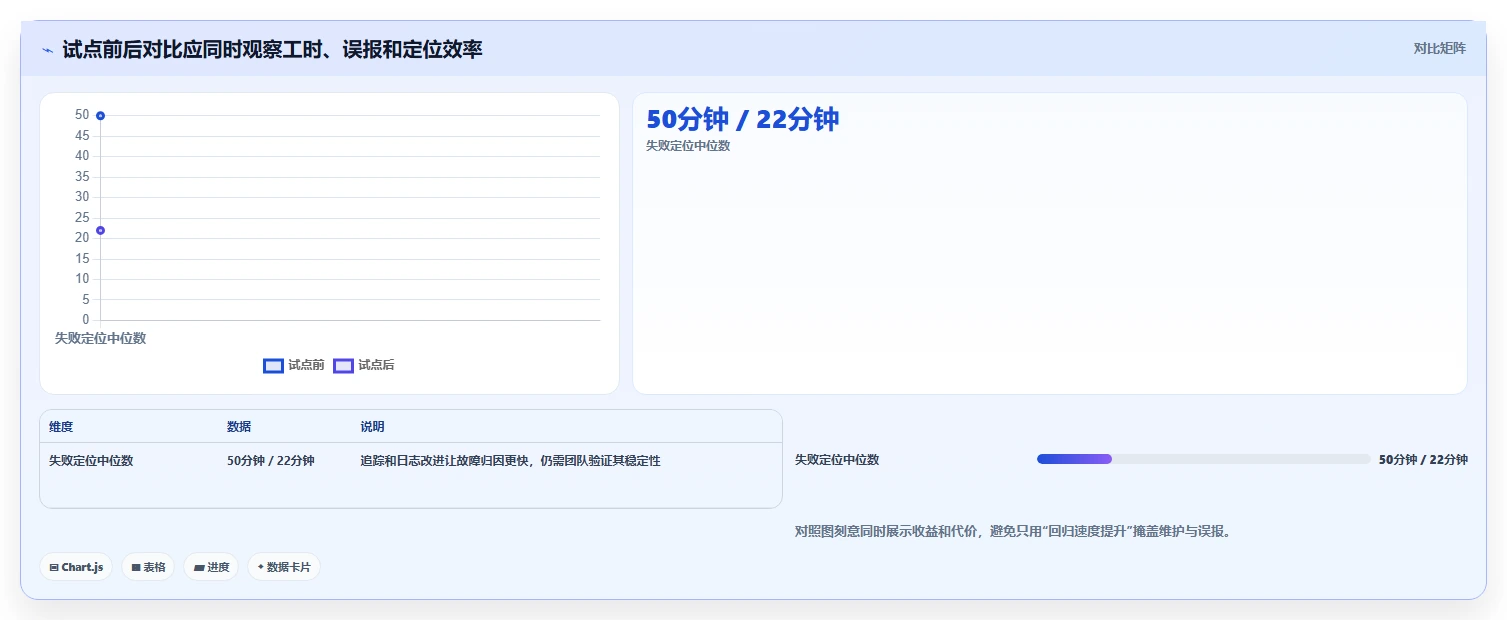Click the chart x-axis label 失败定位中位数

[x=100, y=339]
